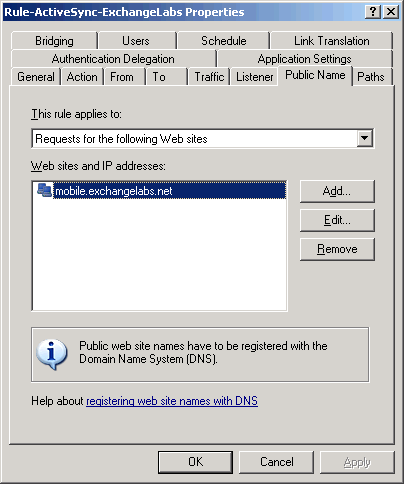
Task: Open the 'This rule applies to' dropdown arrow
Action: tap(365, 138)
